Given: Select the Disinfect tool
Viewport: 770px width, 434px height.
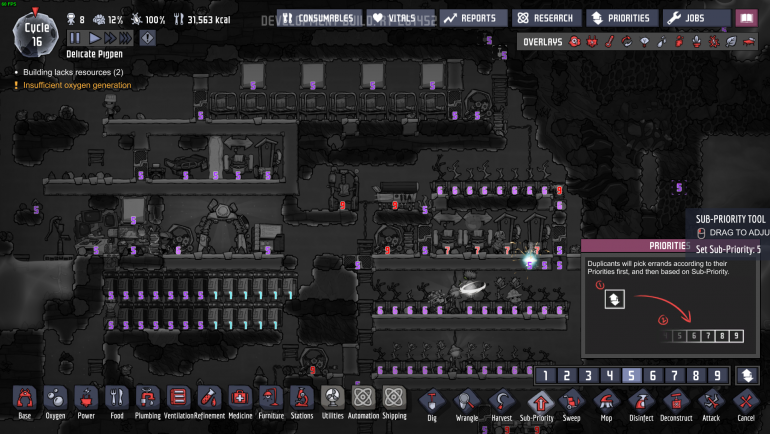Looking at the screenshot, I should [641, 406].
